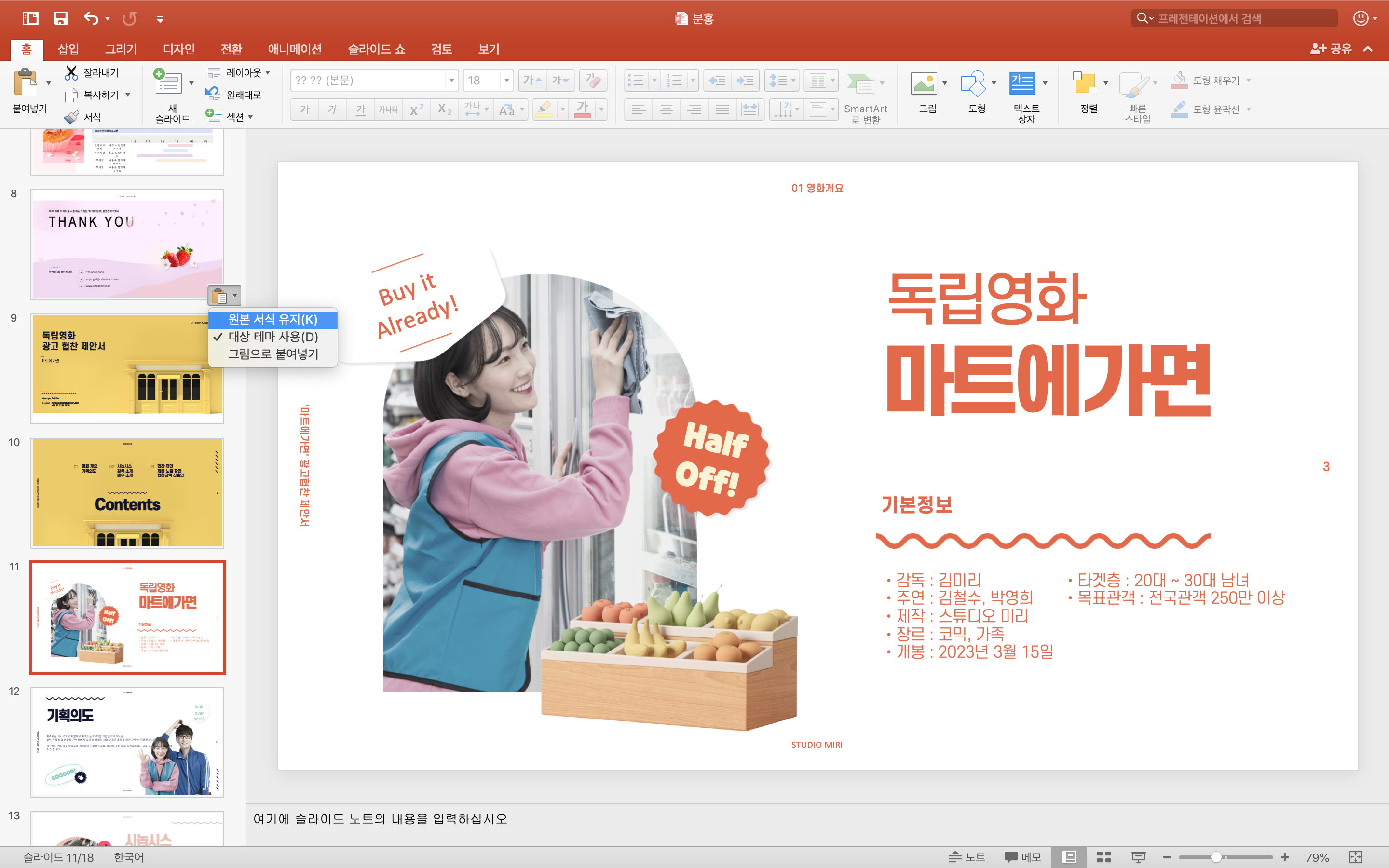Center align text

click(x=667, y=109)
